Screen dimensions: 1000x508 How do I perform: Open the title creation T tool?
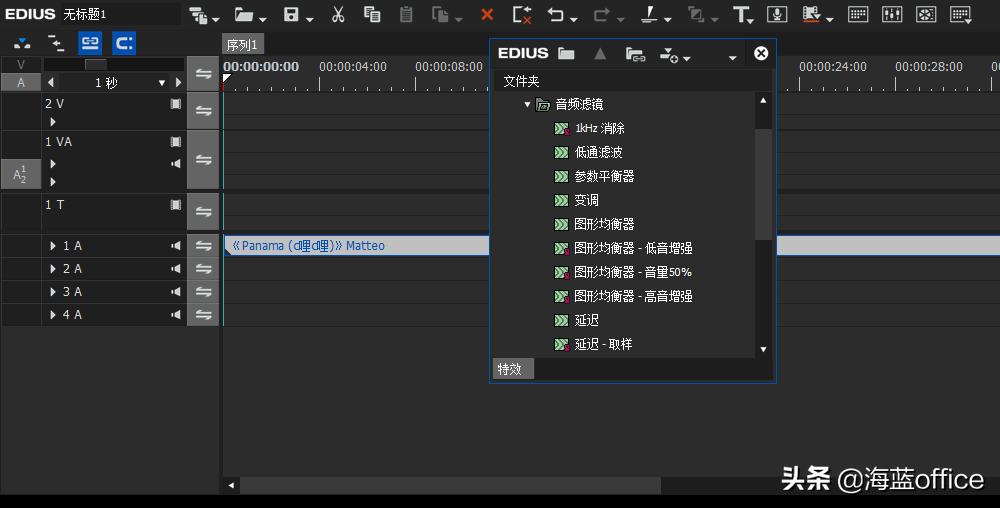pos(741,14)
